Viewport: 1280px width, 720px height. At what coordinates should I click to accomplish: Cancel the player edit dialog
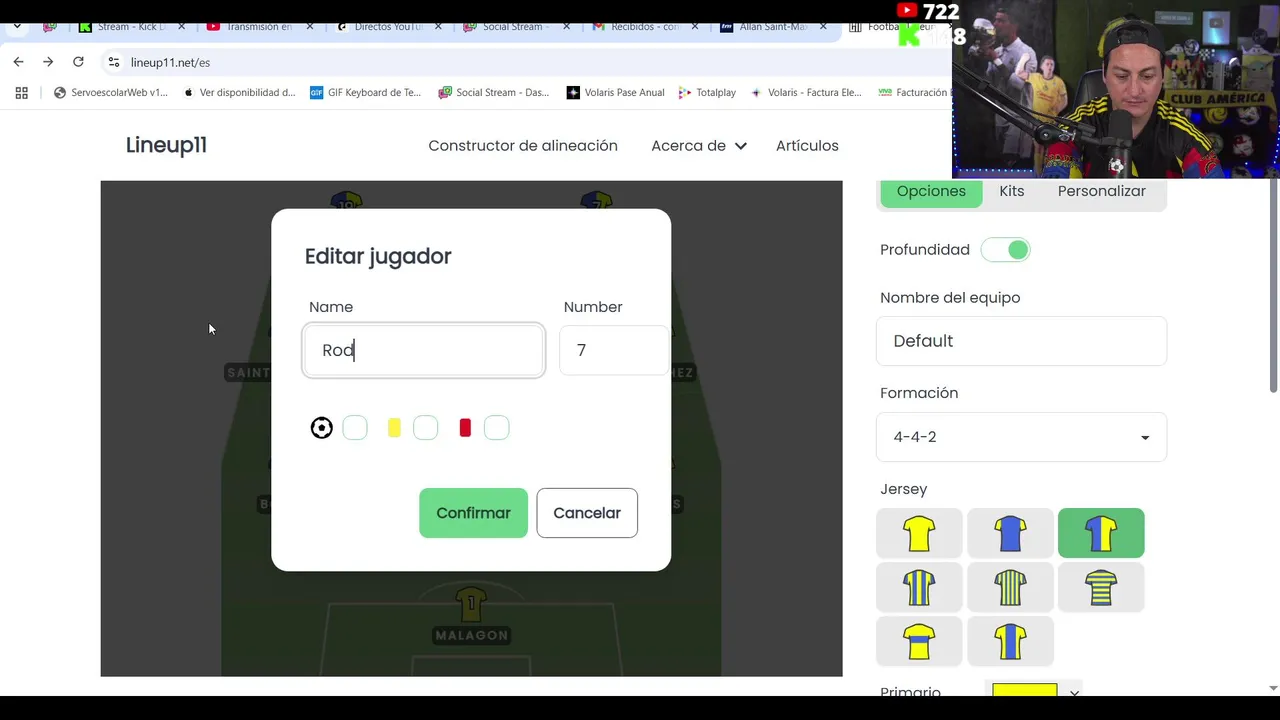tap(587, 513)
